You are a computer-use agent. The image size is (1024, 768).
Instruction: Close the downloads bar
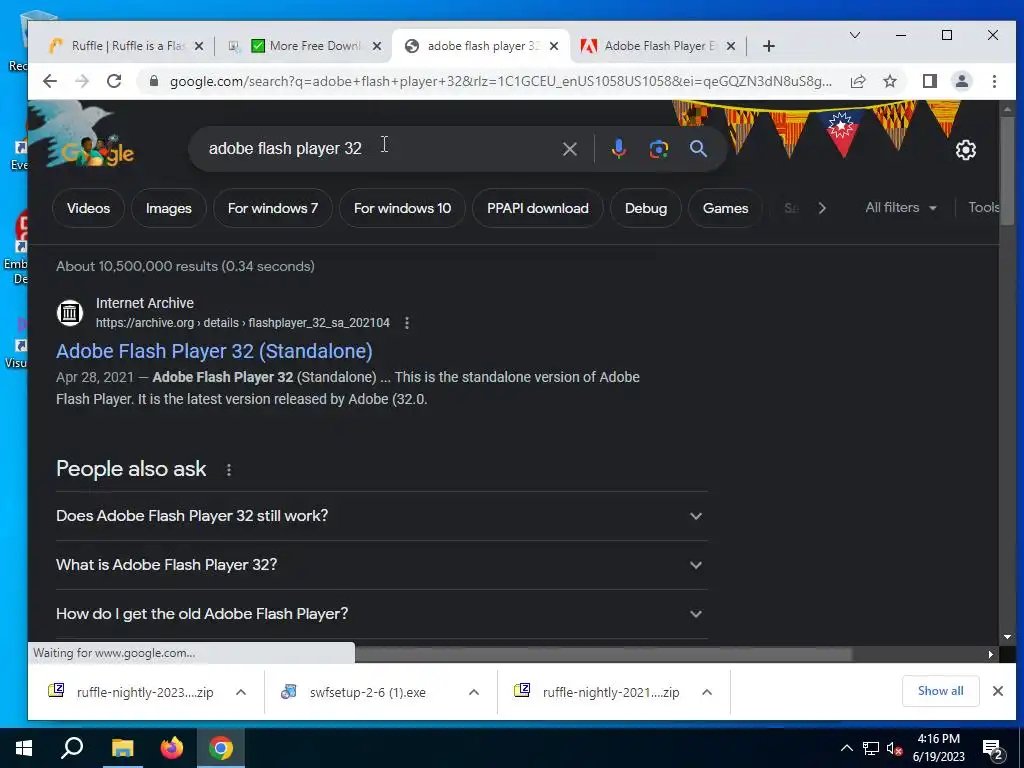pos(997,691)
